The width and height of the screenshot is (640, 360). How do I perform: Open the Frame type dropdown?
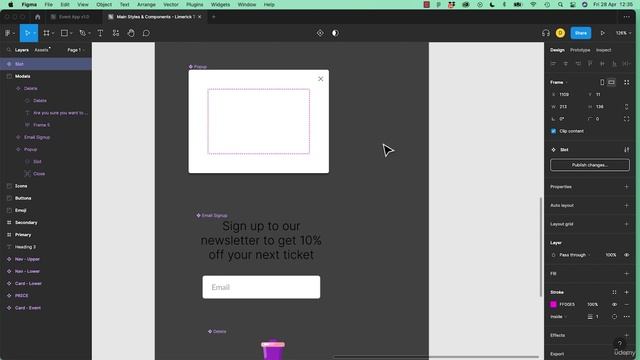coord(559,82)
